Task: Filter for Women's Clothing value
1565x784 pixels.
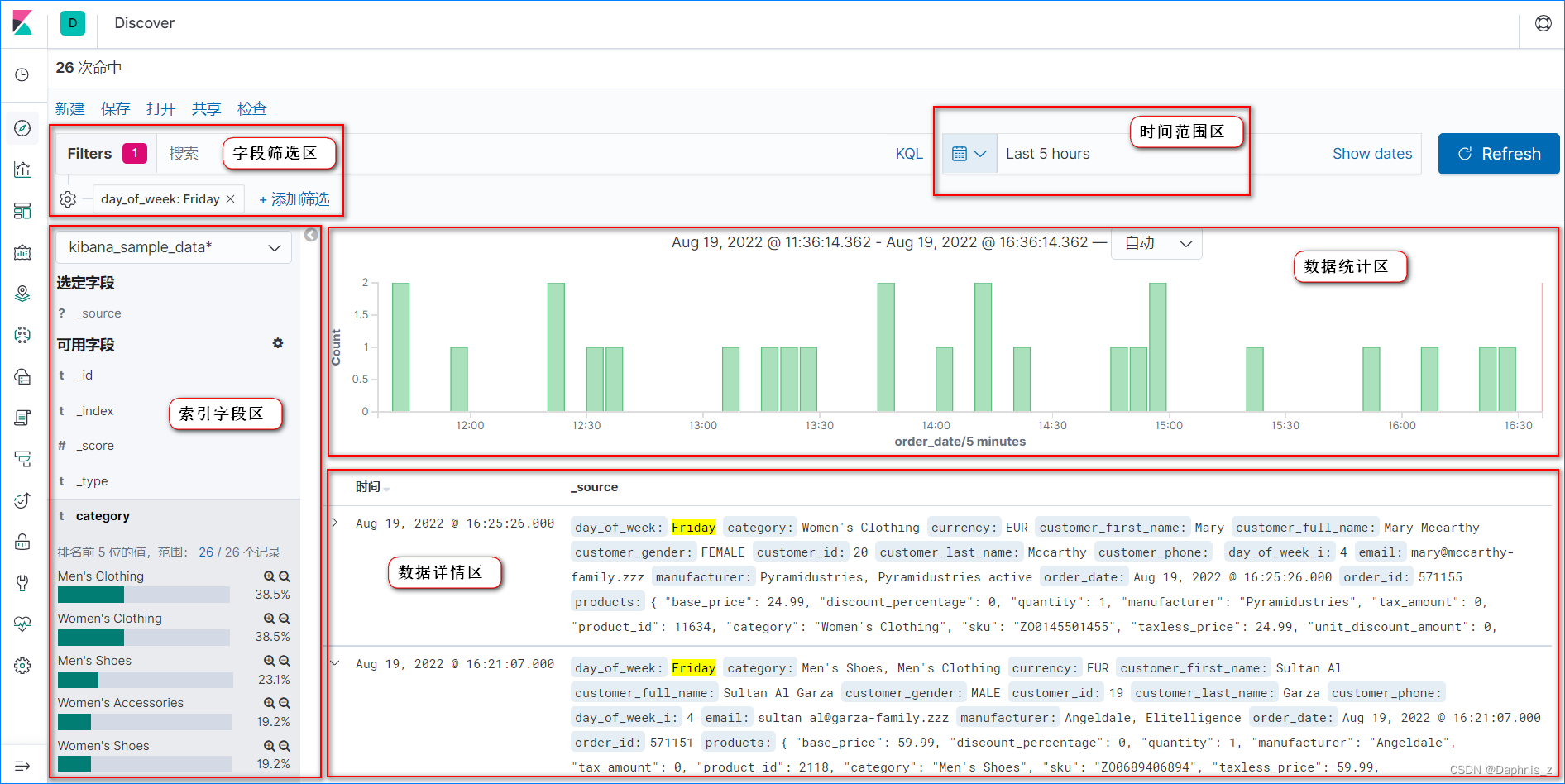Action: point(270,619)
